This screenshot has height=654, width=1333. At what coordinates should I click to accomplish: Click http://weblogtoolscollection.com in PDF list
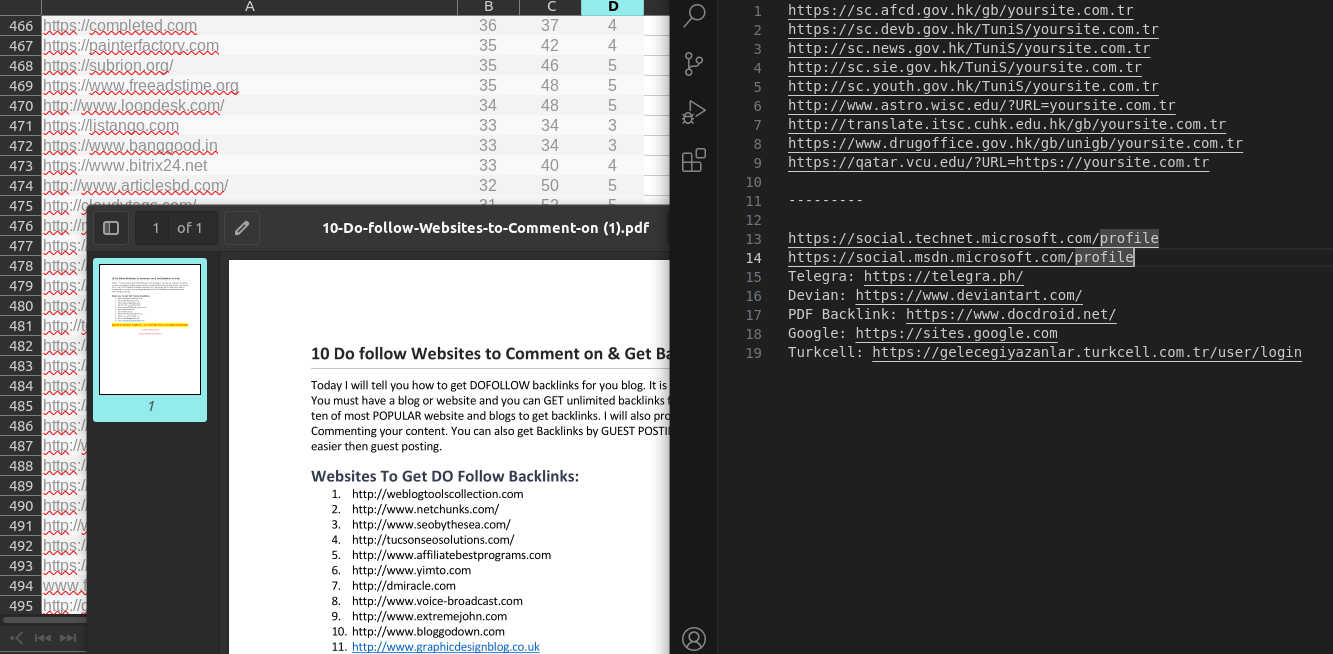pyautogui.click(x=437, y=494)
